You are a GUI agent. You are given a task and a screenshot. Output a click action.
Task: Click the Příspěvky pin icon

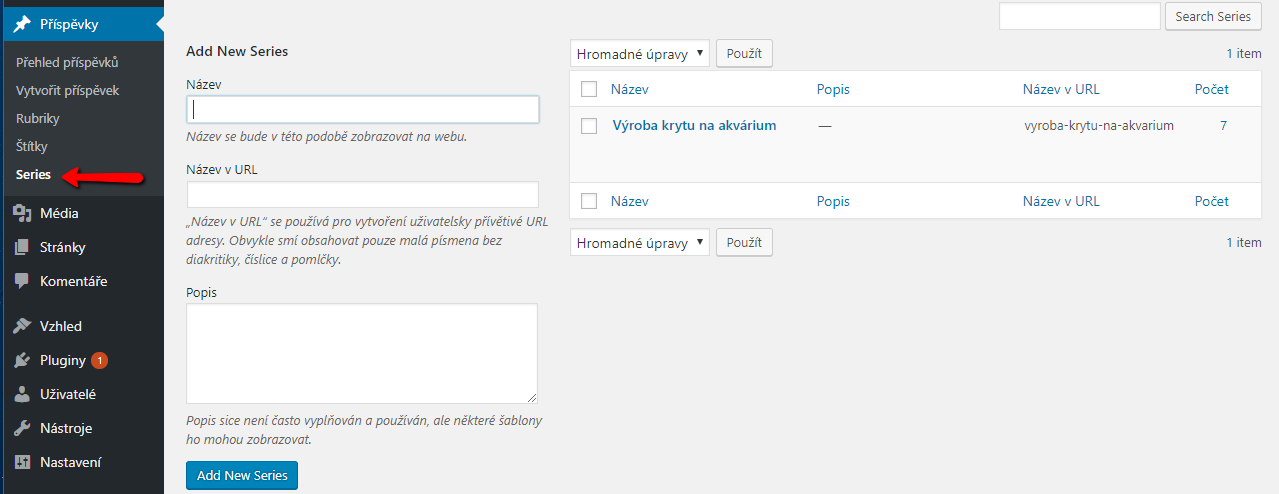pos(22,24)
